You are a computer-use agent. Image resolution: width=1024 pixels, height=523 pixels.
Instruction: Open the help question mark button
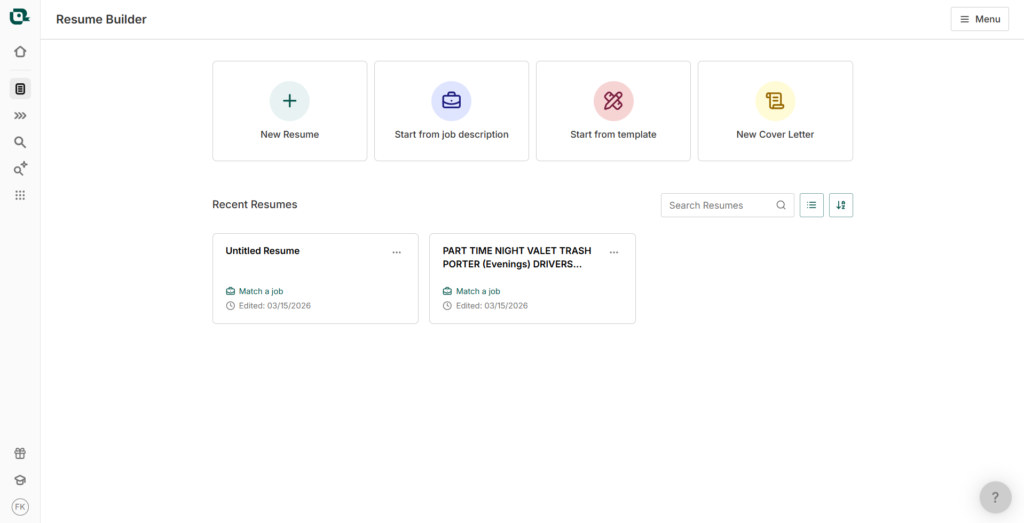[995, 498]
